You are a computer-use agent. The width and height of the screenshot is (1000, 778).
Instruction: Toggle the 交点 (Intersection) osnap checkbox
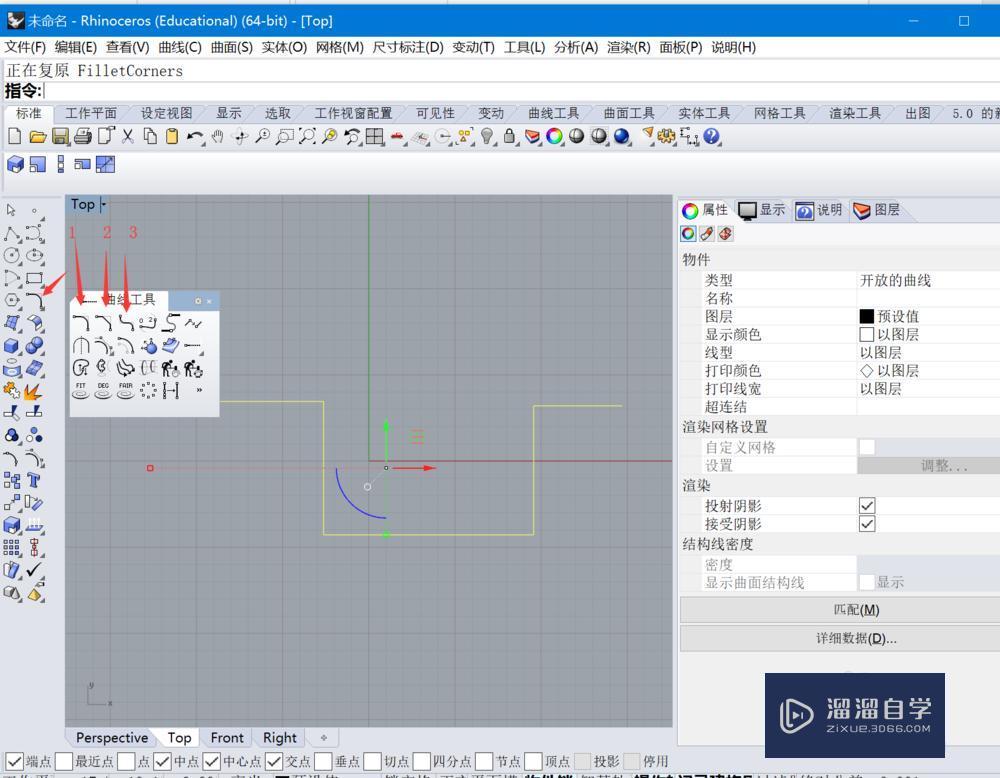pos(274,761)
